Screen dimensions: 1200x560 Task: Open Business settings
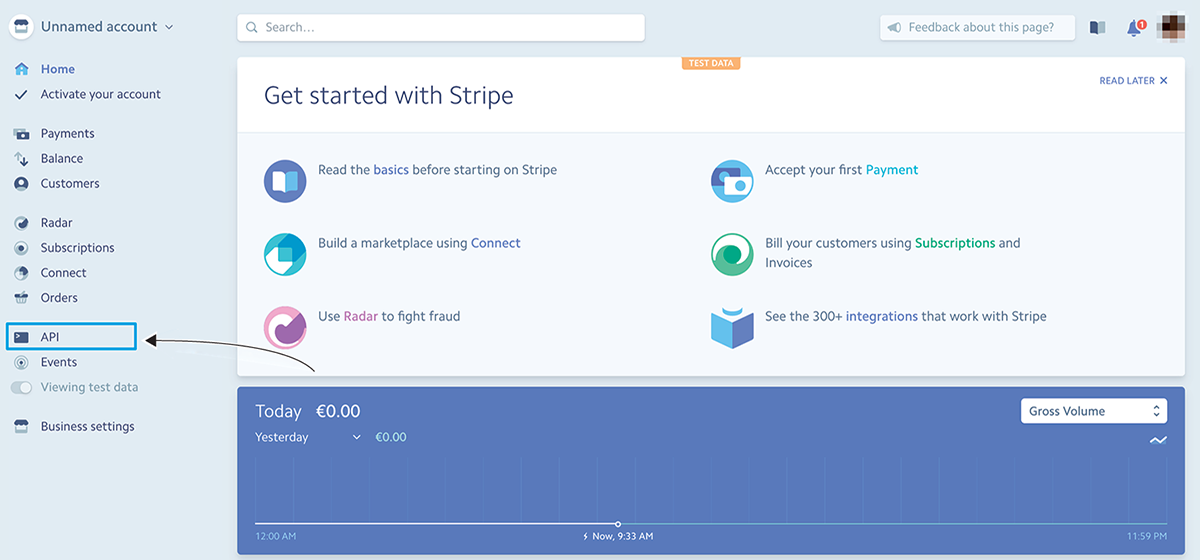pos(87,427)
